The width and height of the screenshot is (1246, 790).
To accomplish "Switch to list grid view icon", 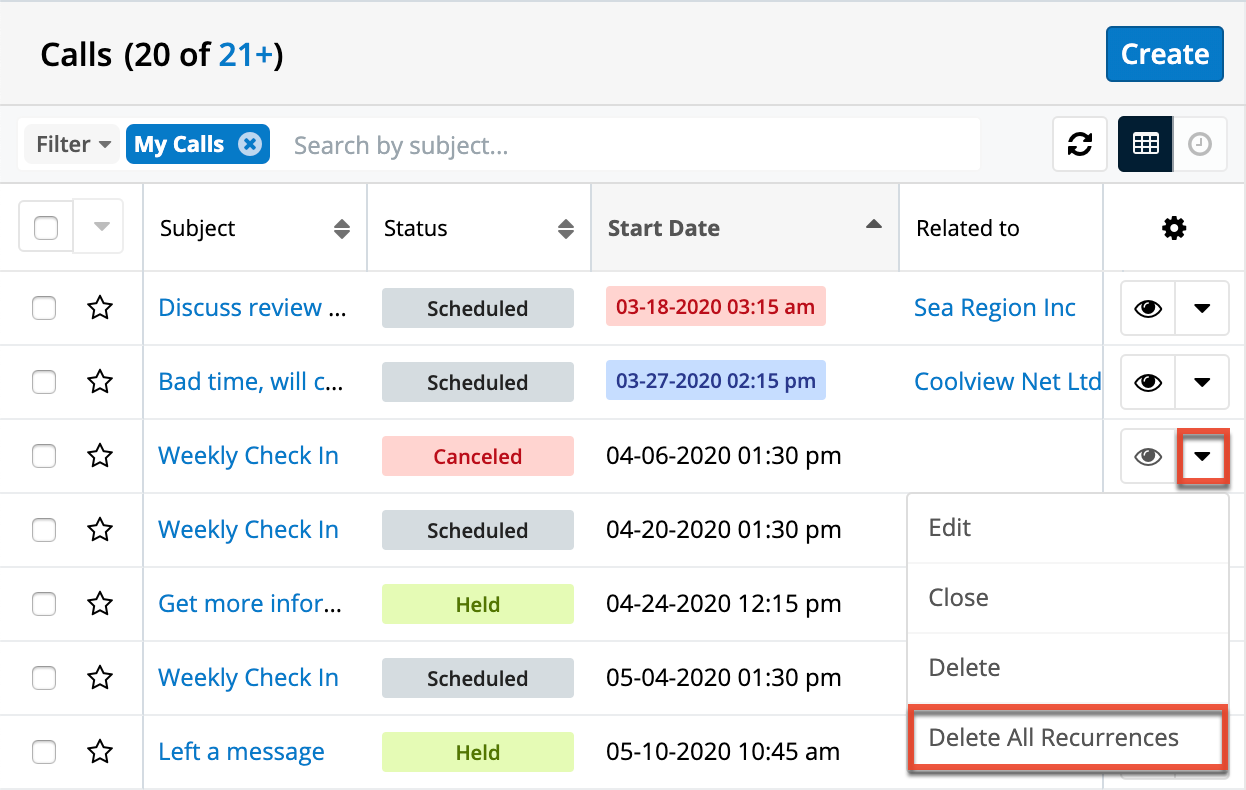I will [x=1145, y=145].
